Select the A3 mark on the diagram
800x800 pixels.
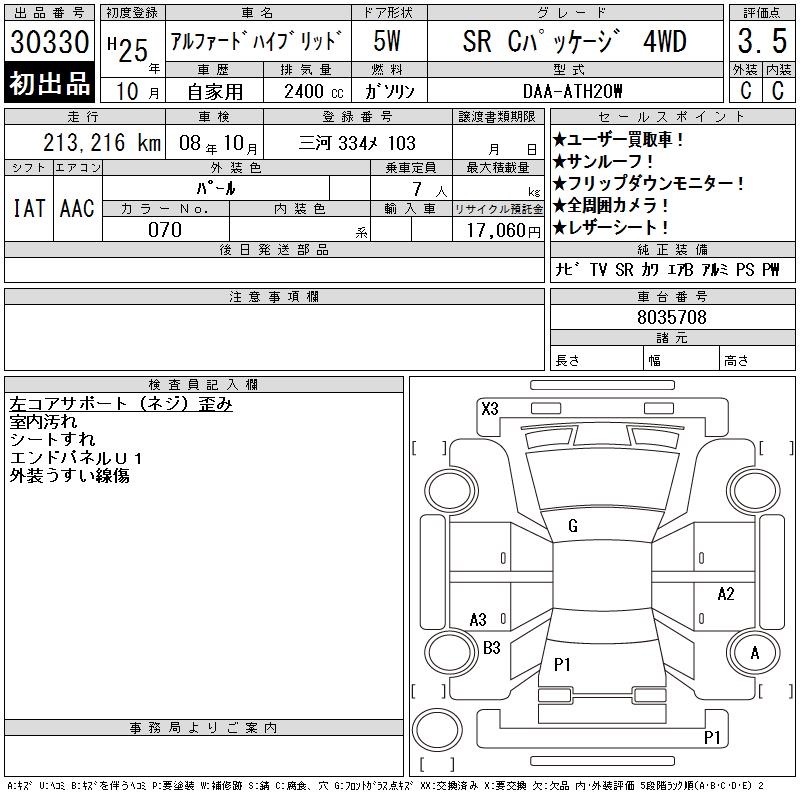pos(478,620)
